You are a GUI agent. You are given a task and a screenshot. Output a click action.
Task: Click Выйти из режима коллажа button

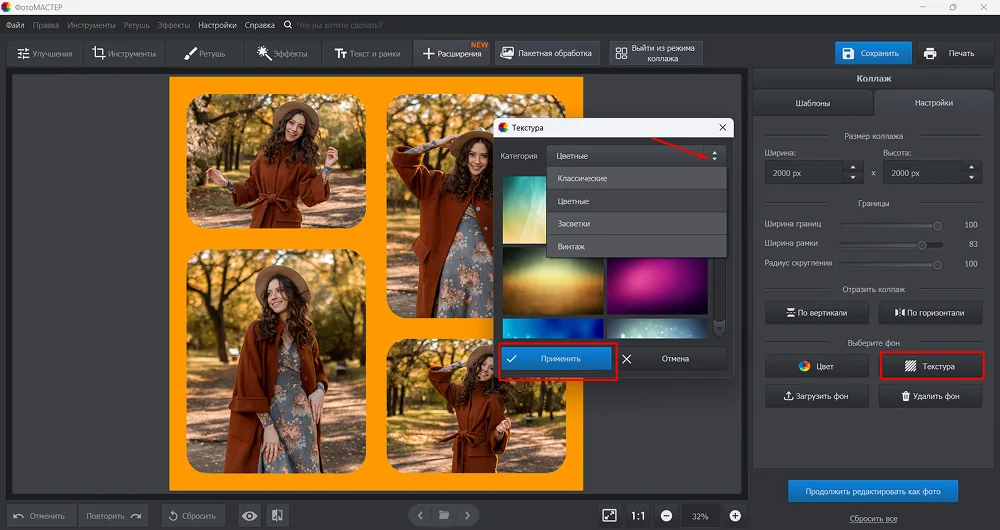[656, 54]
